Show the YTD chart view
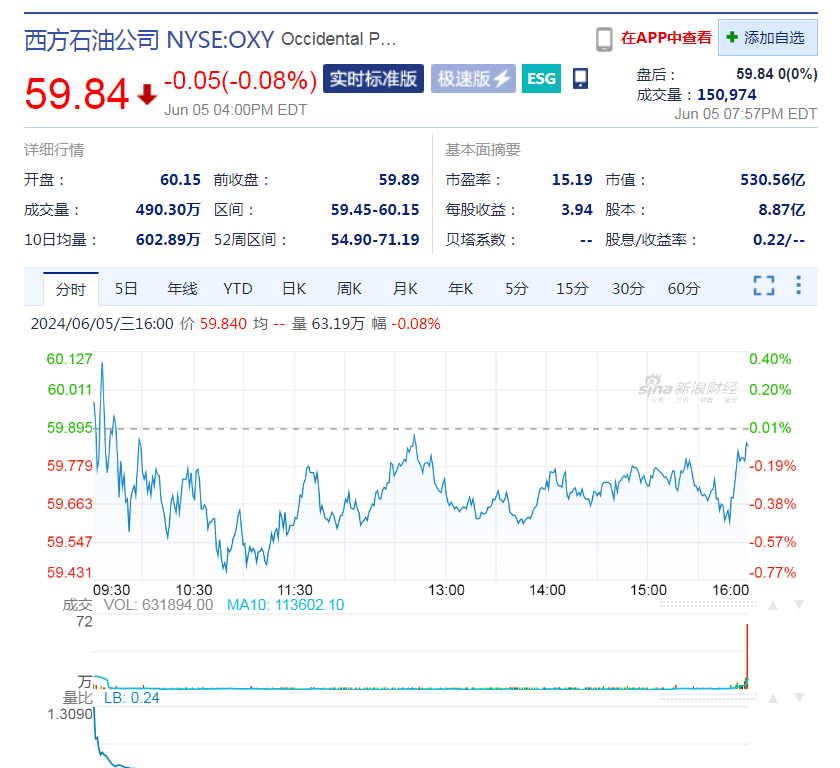840x768 pixels. [x=237, y=289]
